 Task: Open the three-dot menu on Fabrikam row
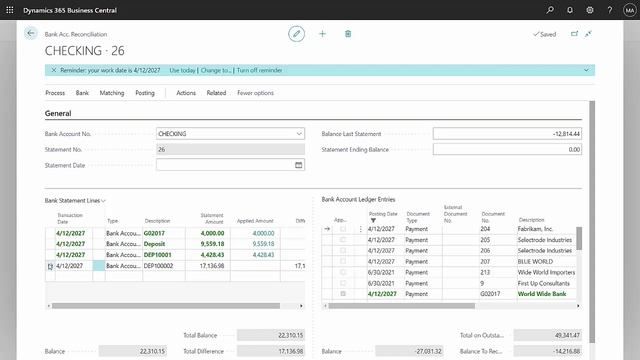point(360,229)
